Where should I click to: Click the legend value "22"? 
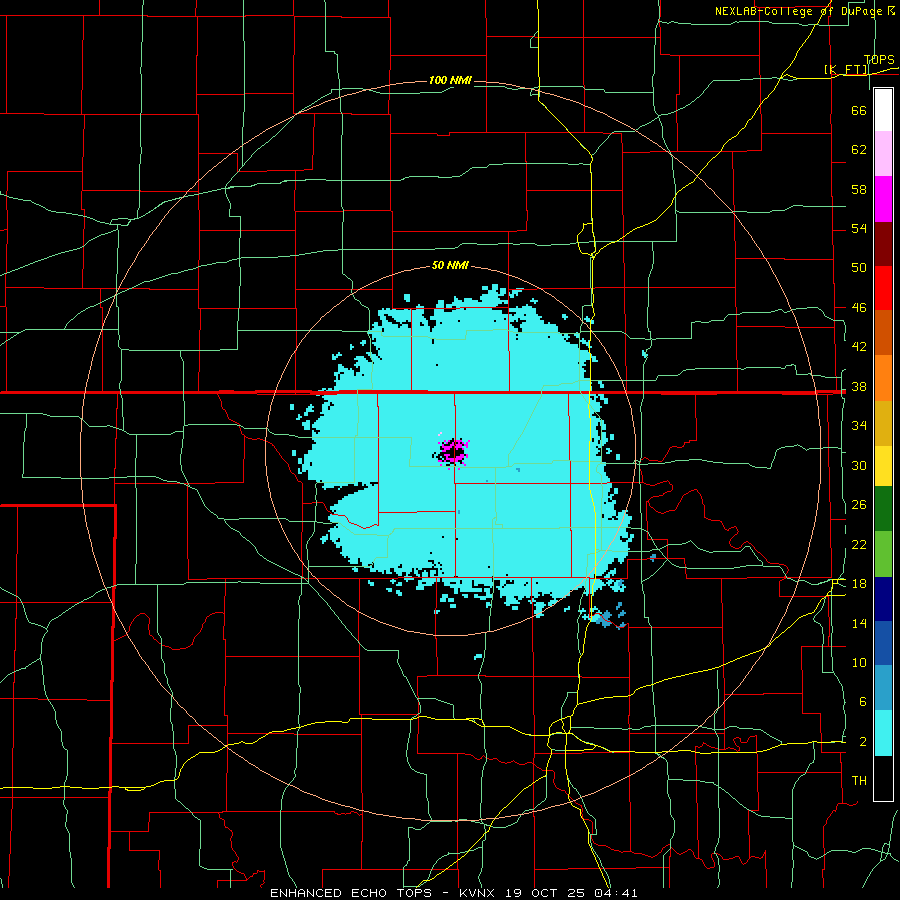click(859, 544)
